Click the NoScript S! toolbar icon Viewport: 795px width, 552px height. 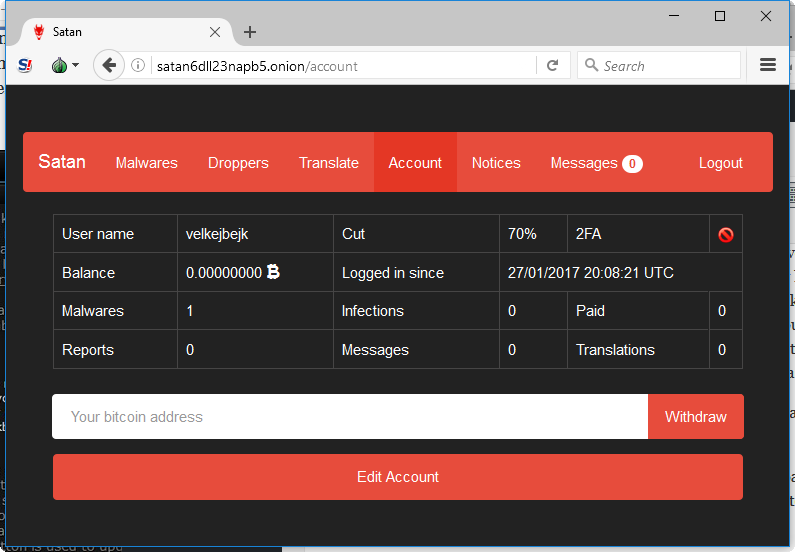[x=24, y=65]
